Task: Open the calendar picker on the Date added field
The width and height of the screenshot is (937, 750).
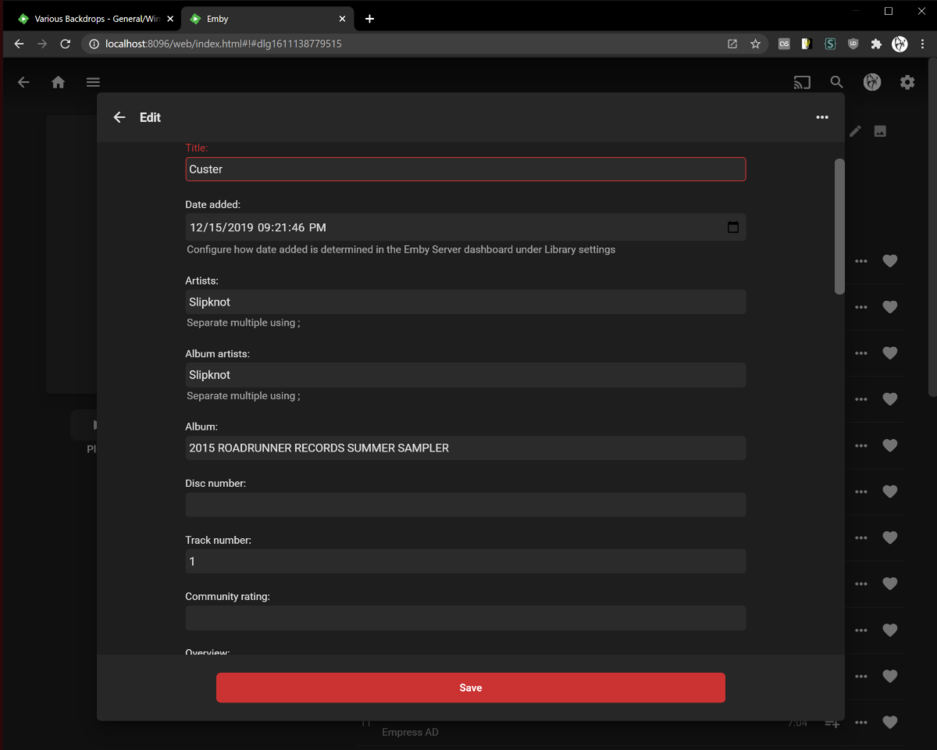Action: (x=733, y=227)
